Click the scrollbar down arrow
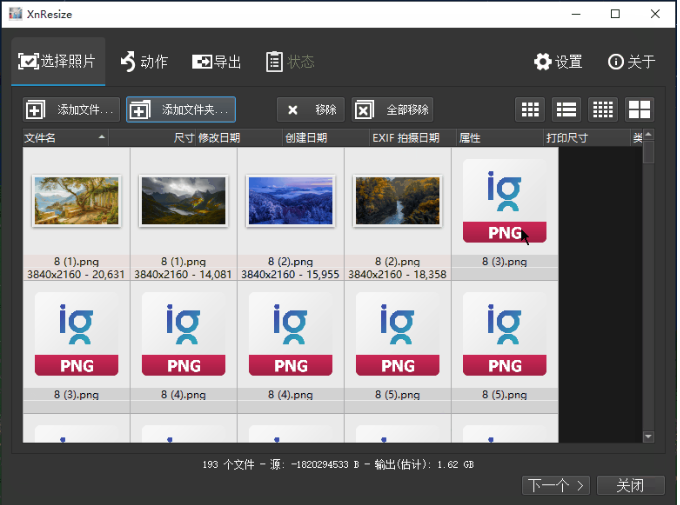Screen dimensions: 680x505 click(648, 437)
